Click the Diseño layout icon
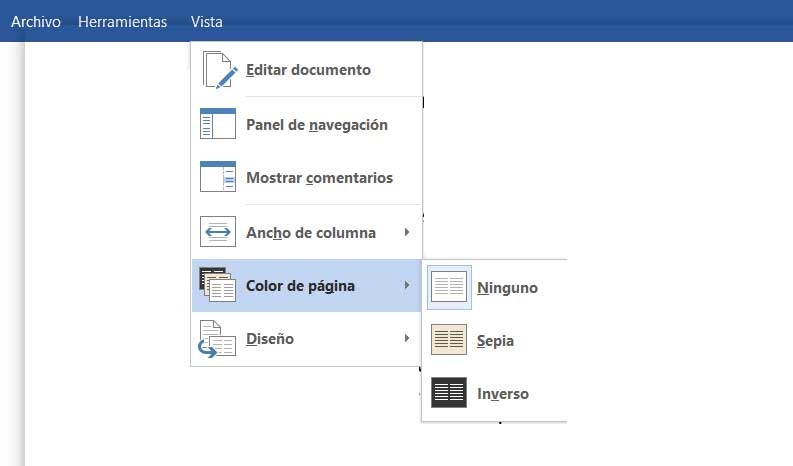Screen dimensions: 793x466 (217, 339)
